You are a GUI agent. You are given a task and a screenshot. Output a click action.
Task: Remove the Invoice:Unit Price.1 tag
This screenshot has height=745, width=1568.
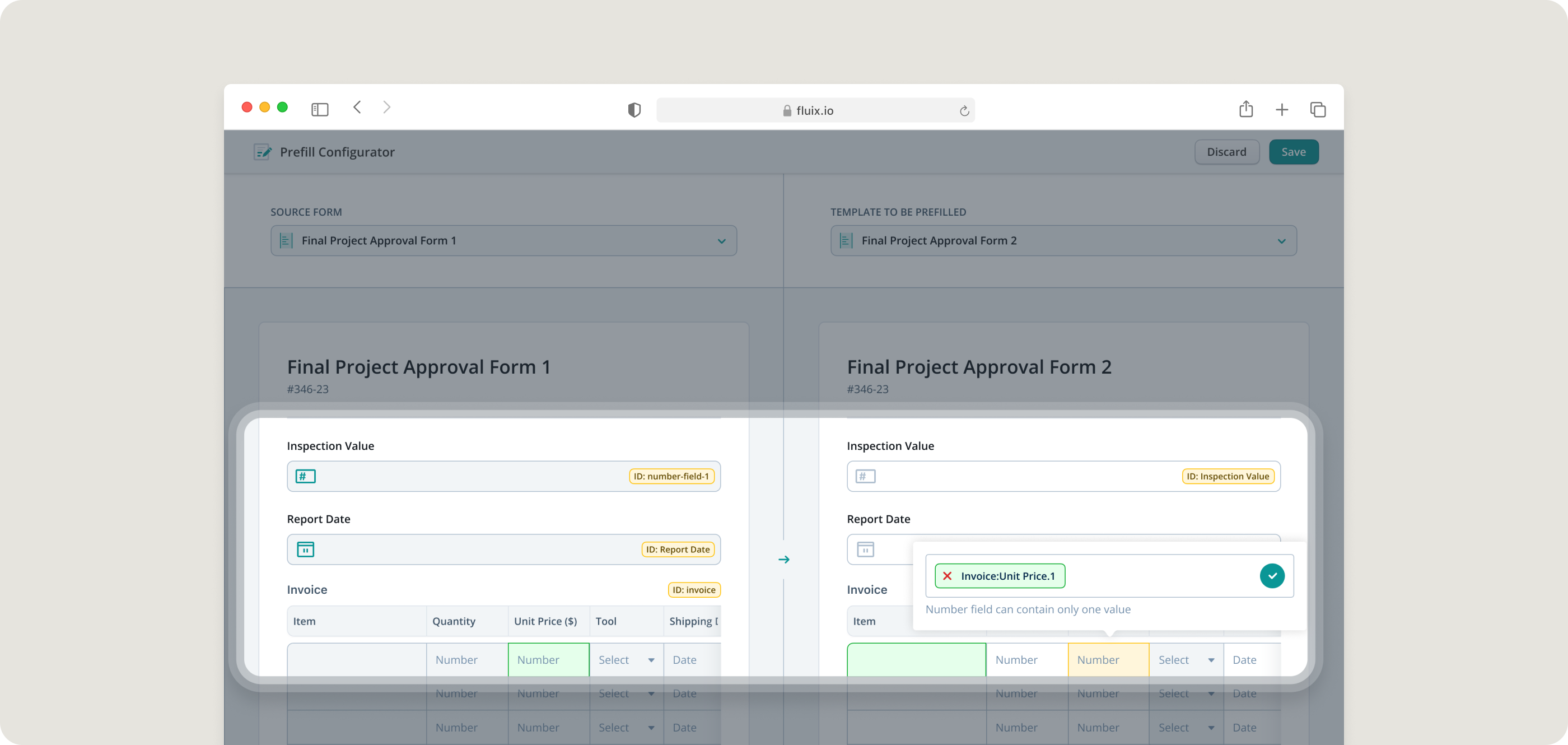[x=947, y=576]
